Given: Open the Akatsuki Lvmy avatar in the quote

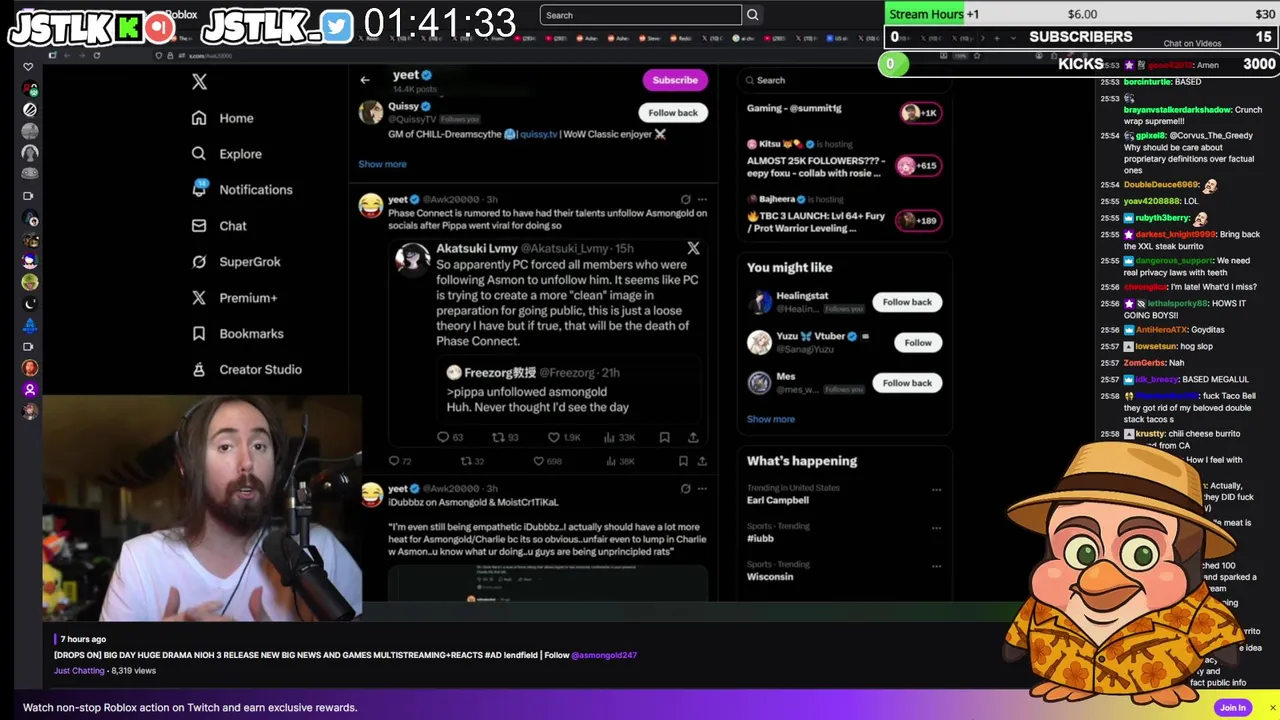Looking at the screenshot, I should (412, 258).
